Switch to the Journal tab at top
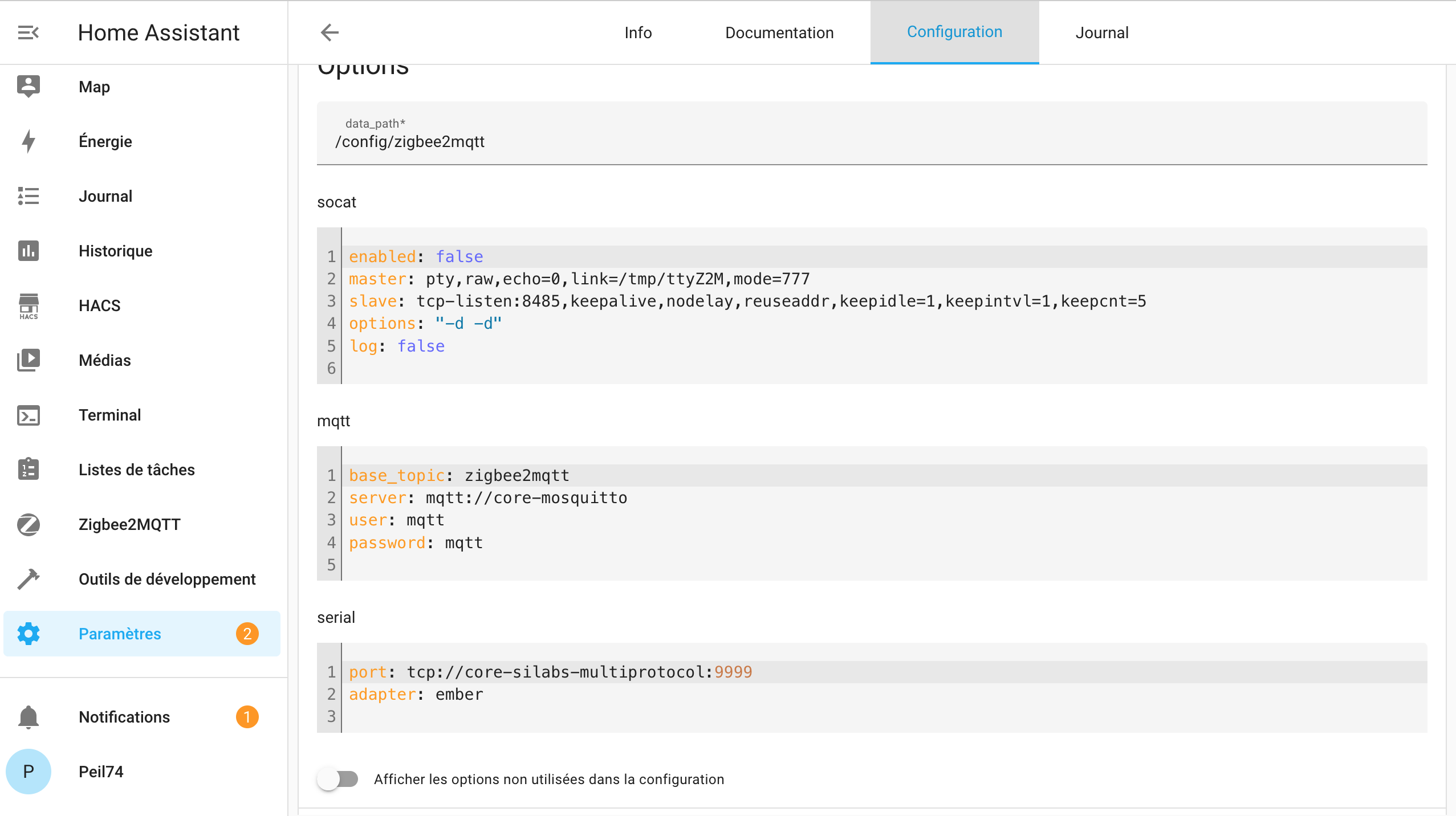Screen dimensions: 1456x816 coord(1101,32)
